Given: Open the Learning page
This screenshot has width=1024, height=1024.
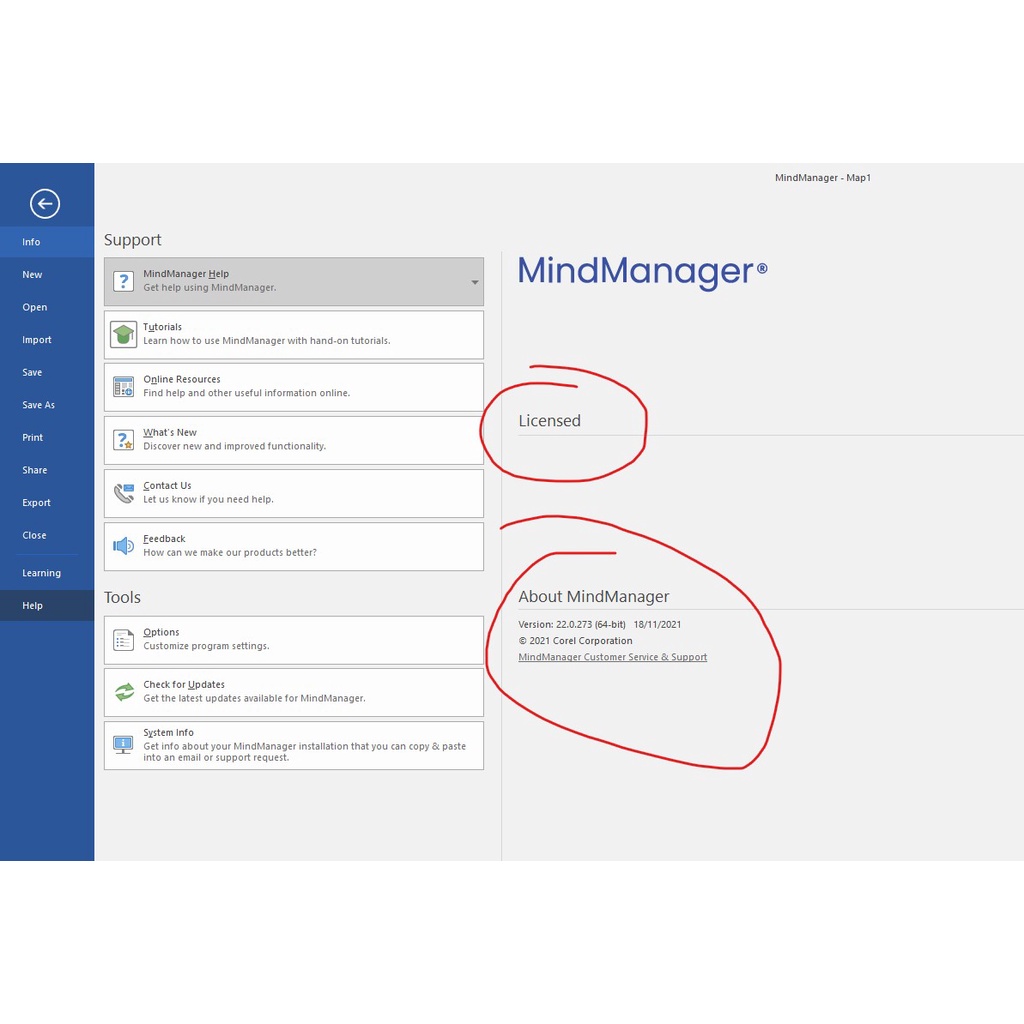Looking at the screenshot, I should [x=47, y=573].
